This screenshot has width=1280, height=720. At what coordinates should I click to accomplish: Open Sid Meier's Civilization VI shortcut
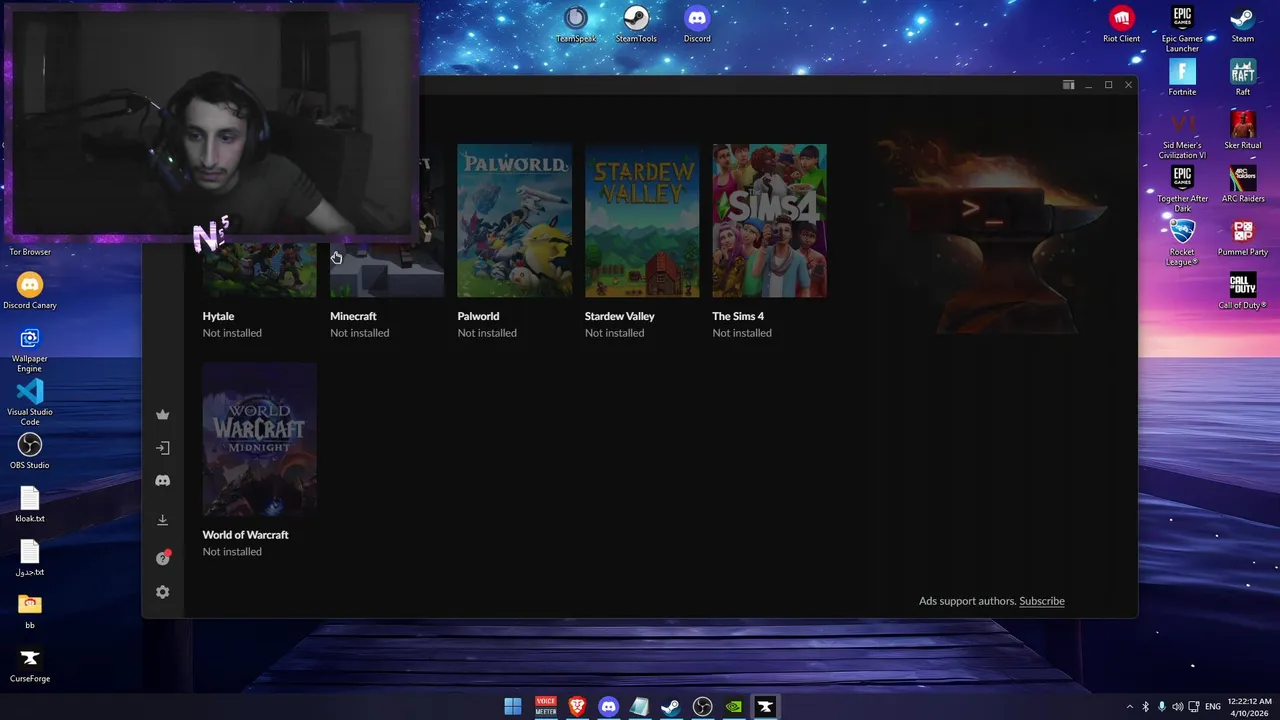pyautogui.click(x=1182, y=135)
